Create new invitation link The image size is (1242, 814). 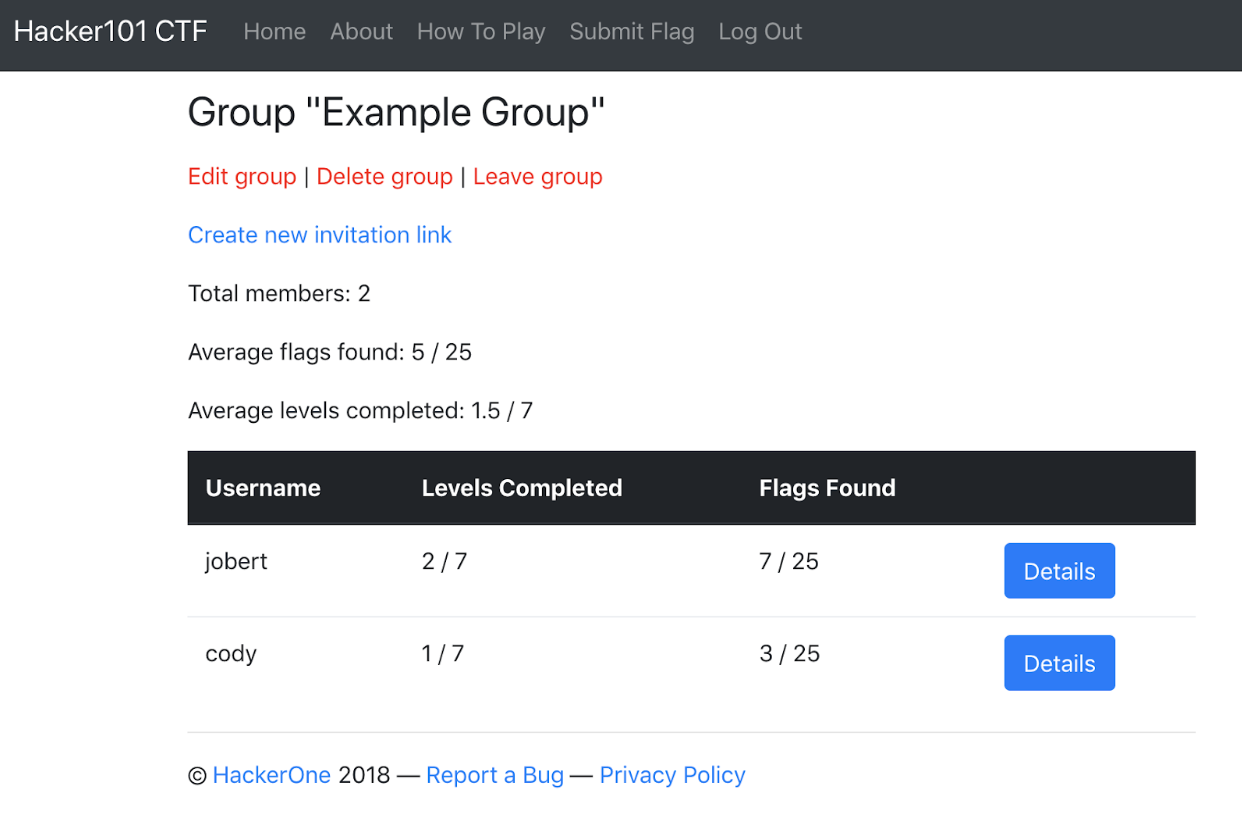tap(320, 235)
